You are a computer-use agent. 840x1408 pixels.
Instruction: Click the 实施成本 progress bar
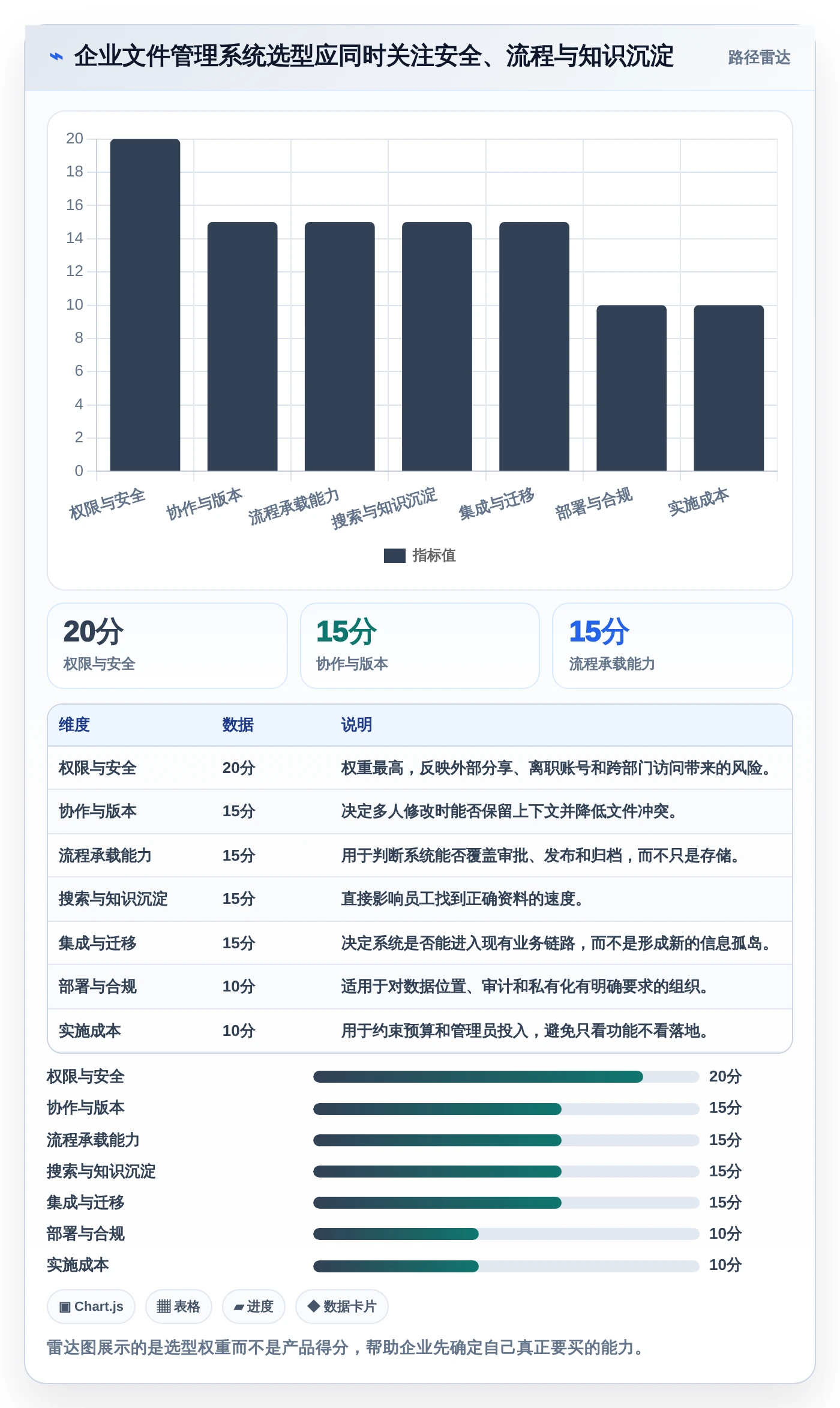pyautogui.click(x=506, y=1266)
